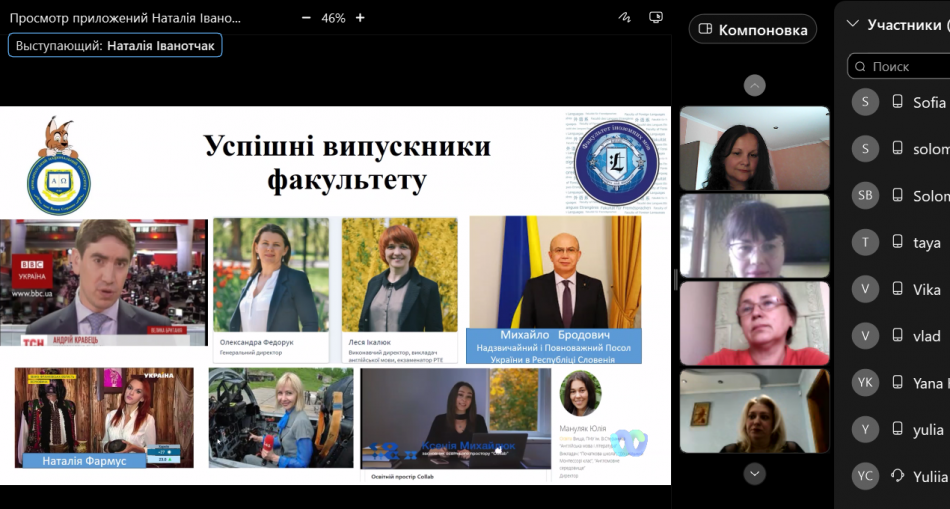Image resolution: width=950 pixels, height=509 pixels.
Task: Select the blonde woman's bottom video thumbnail
Action: click(x=754, y=411)
